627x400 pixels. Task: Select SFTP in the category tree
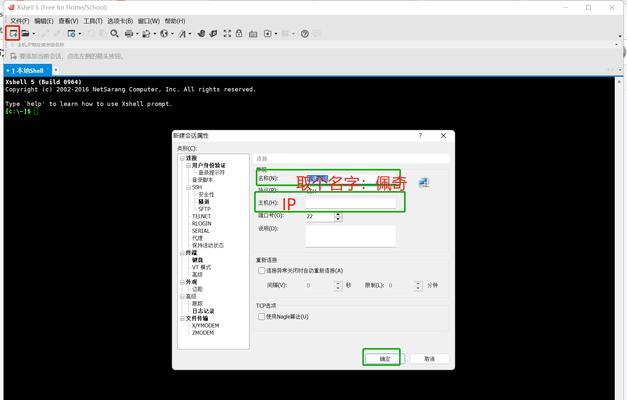pyautogui.click(x=204, y=209)
